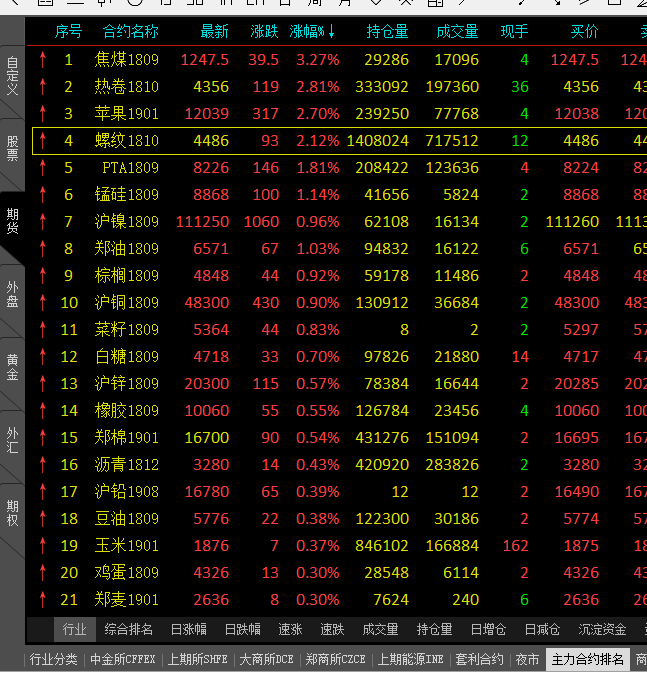This screenshot has height=673, width=647.
Task: Select the 鸡蛋1809 contract row
Action: (339, 573)
